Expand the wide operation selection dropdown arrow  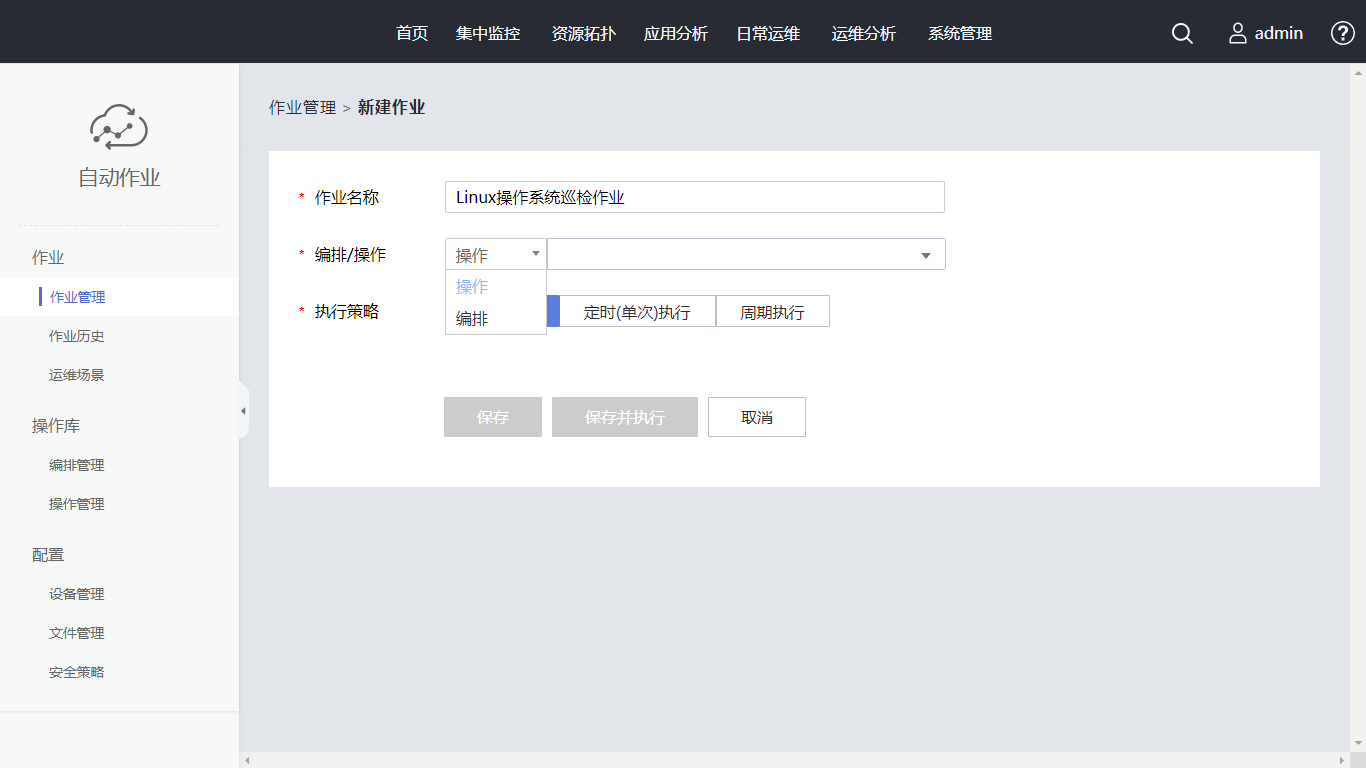point(926,255)
